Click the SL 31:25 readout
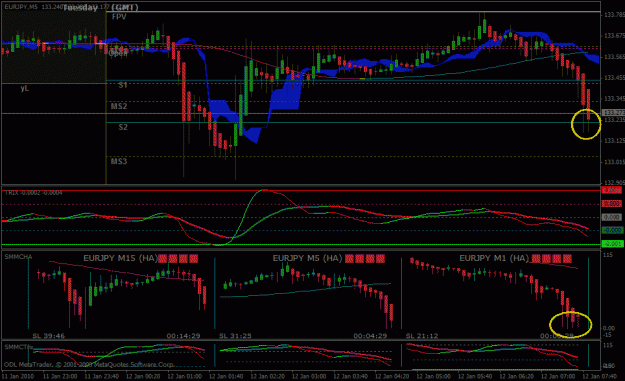The height and width of the screenshot is (381, 625). pyautogui.click(x=235, y=336)
